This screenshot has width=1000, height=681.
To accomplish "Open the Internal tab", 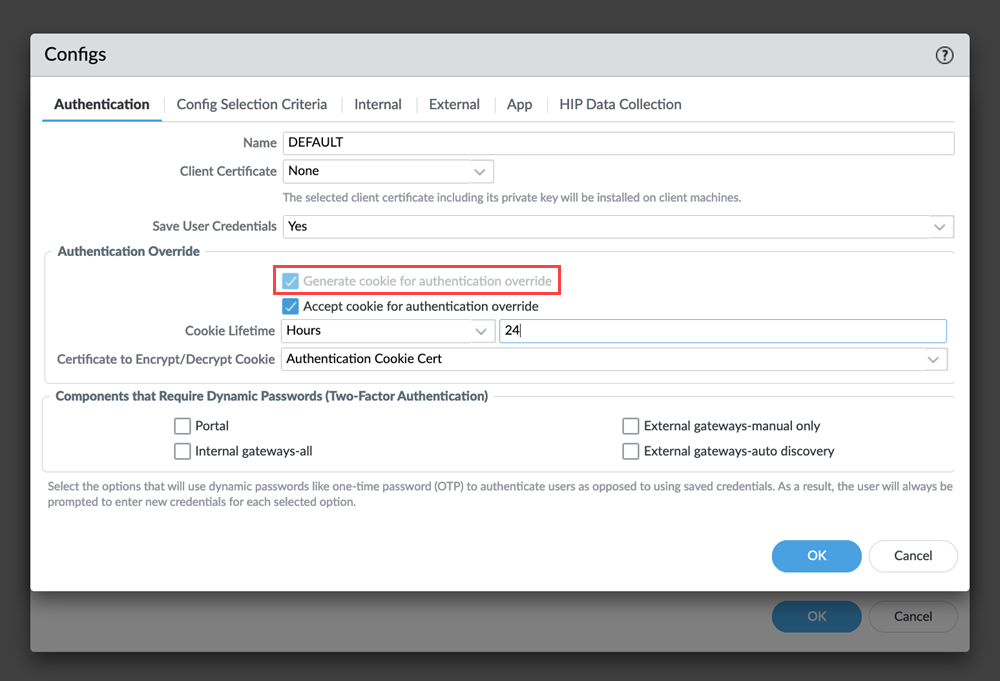I will click(x=377, y=104).
